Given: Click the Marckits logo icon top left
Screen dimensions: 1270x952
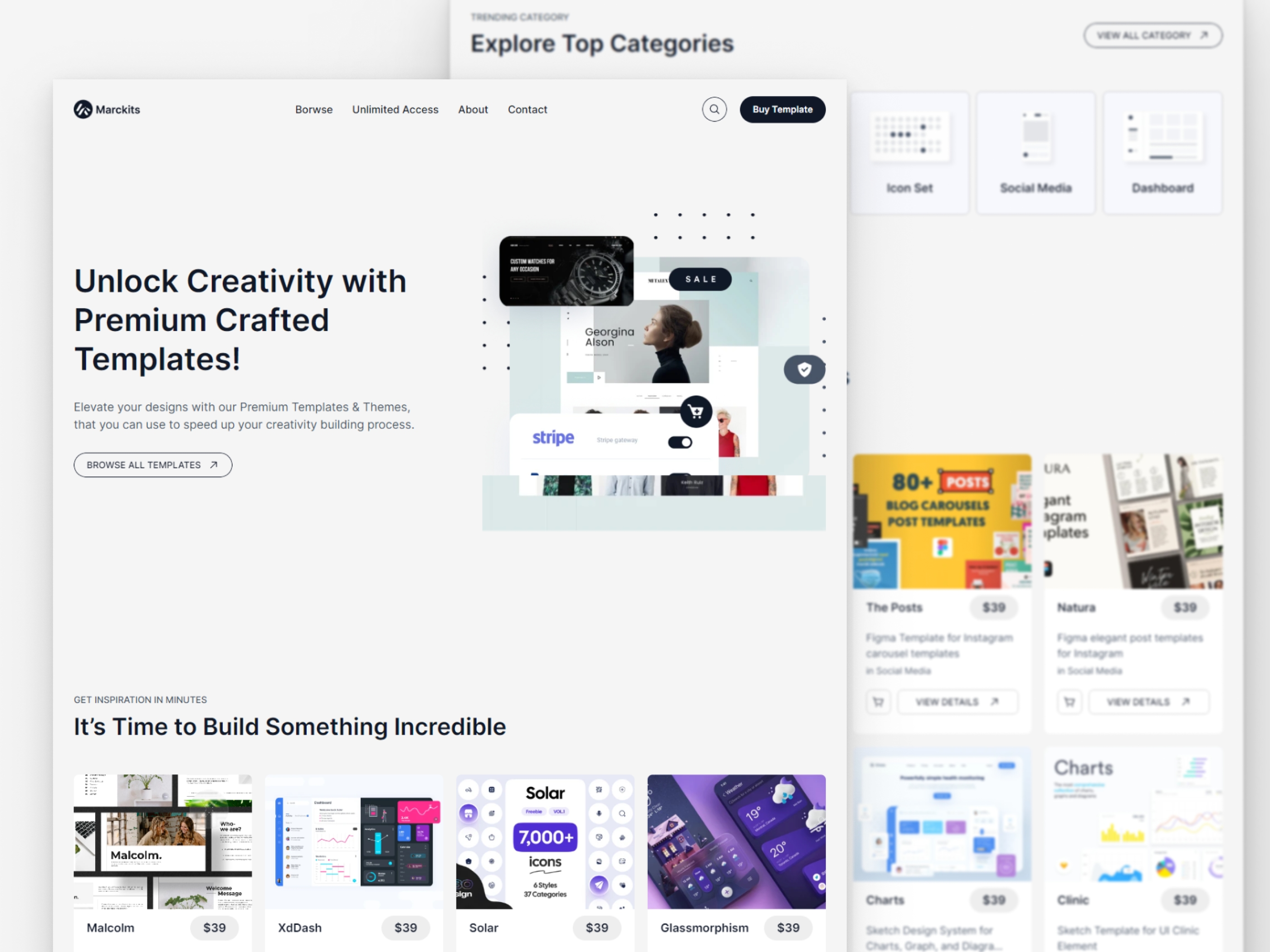Looking at the screenshot, I should click(x=84, y=109).
